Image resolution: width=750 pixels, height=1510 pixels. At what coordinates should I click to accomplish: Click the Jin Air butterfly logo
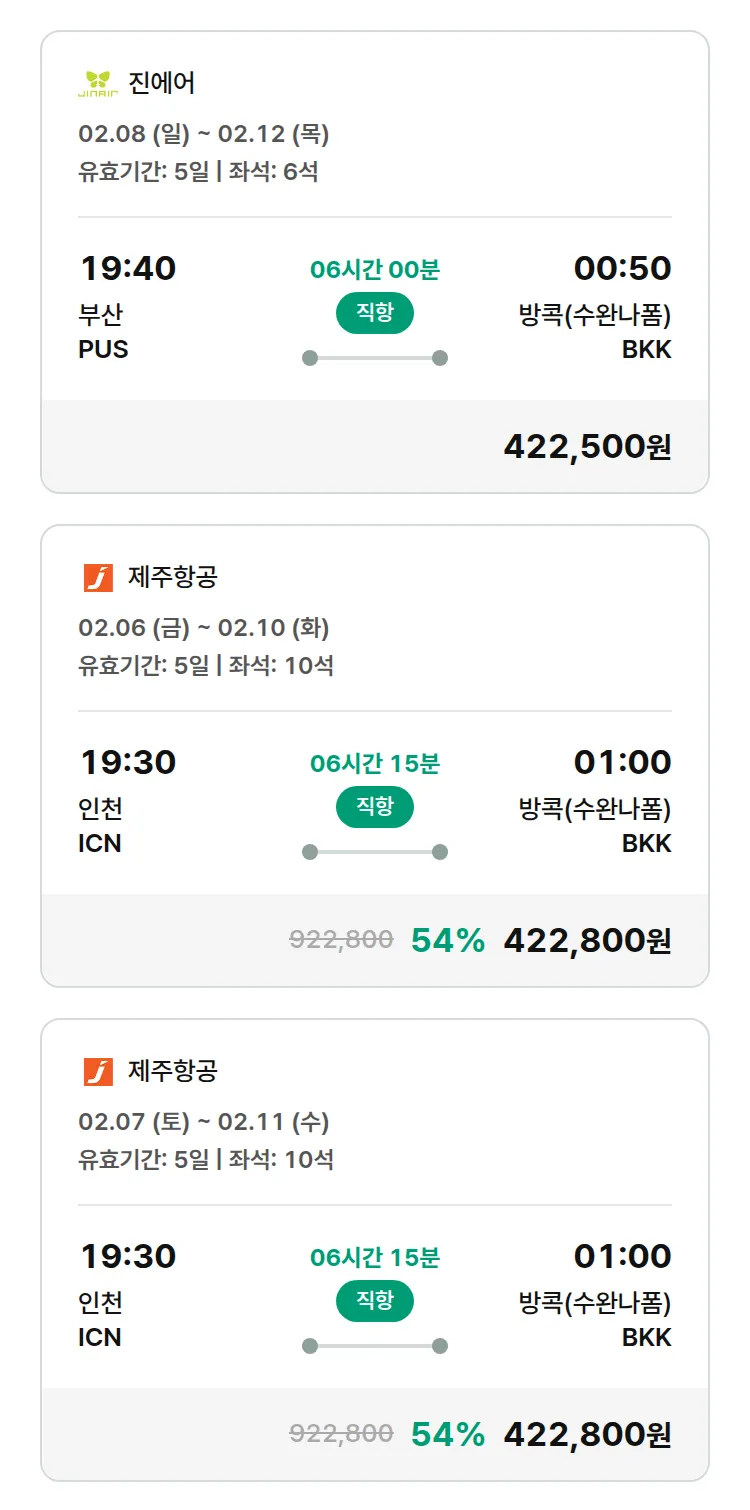tap(98, 83)
